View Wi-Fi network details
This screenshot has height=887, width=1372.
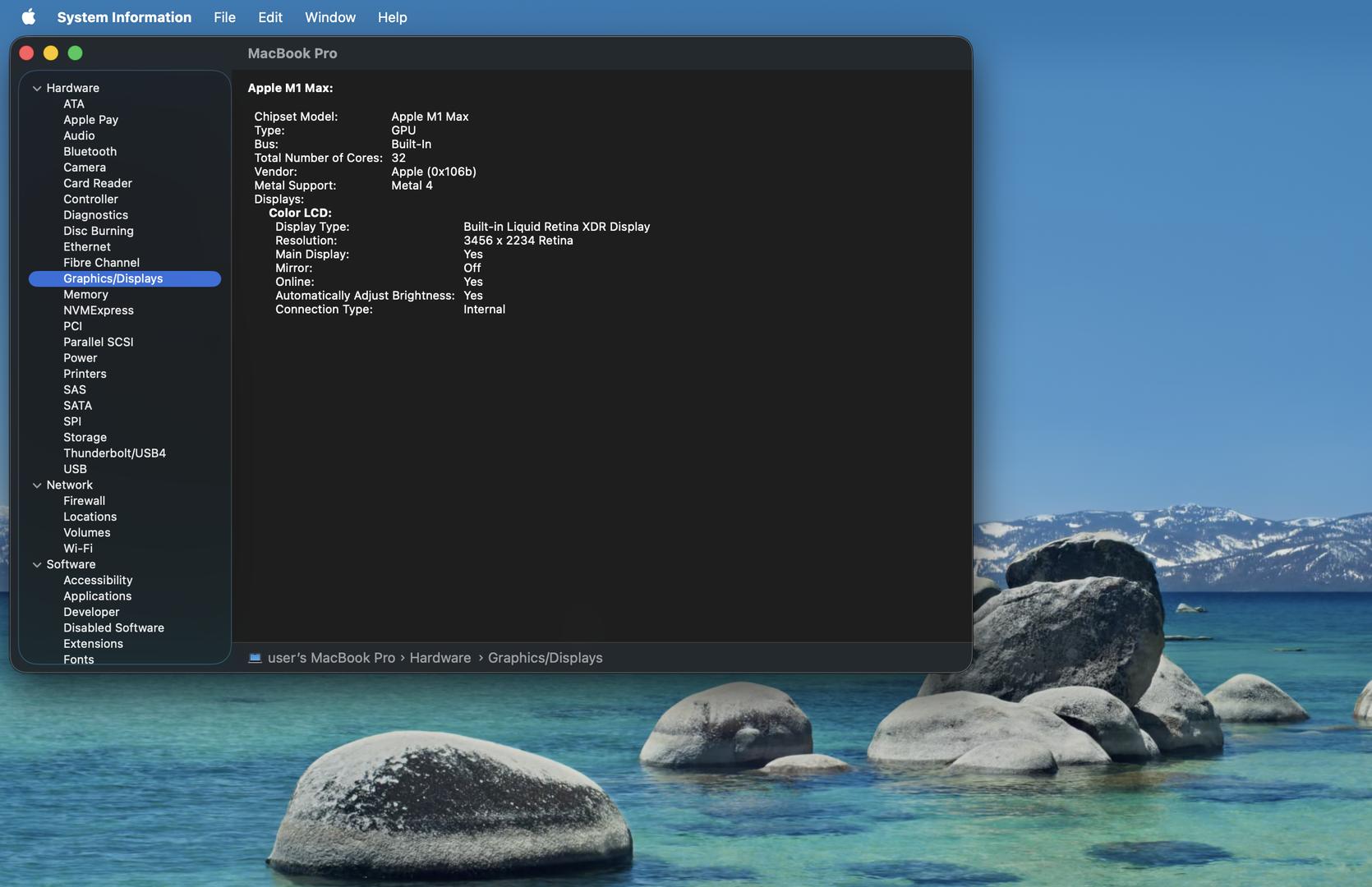[x=78, y=549]
